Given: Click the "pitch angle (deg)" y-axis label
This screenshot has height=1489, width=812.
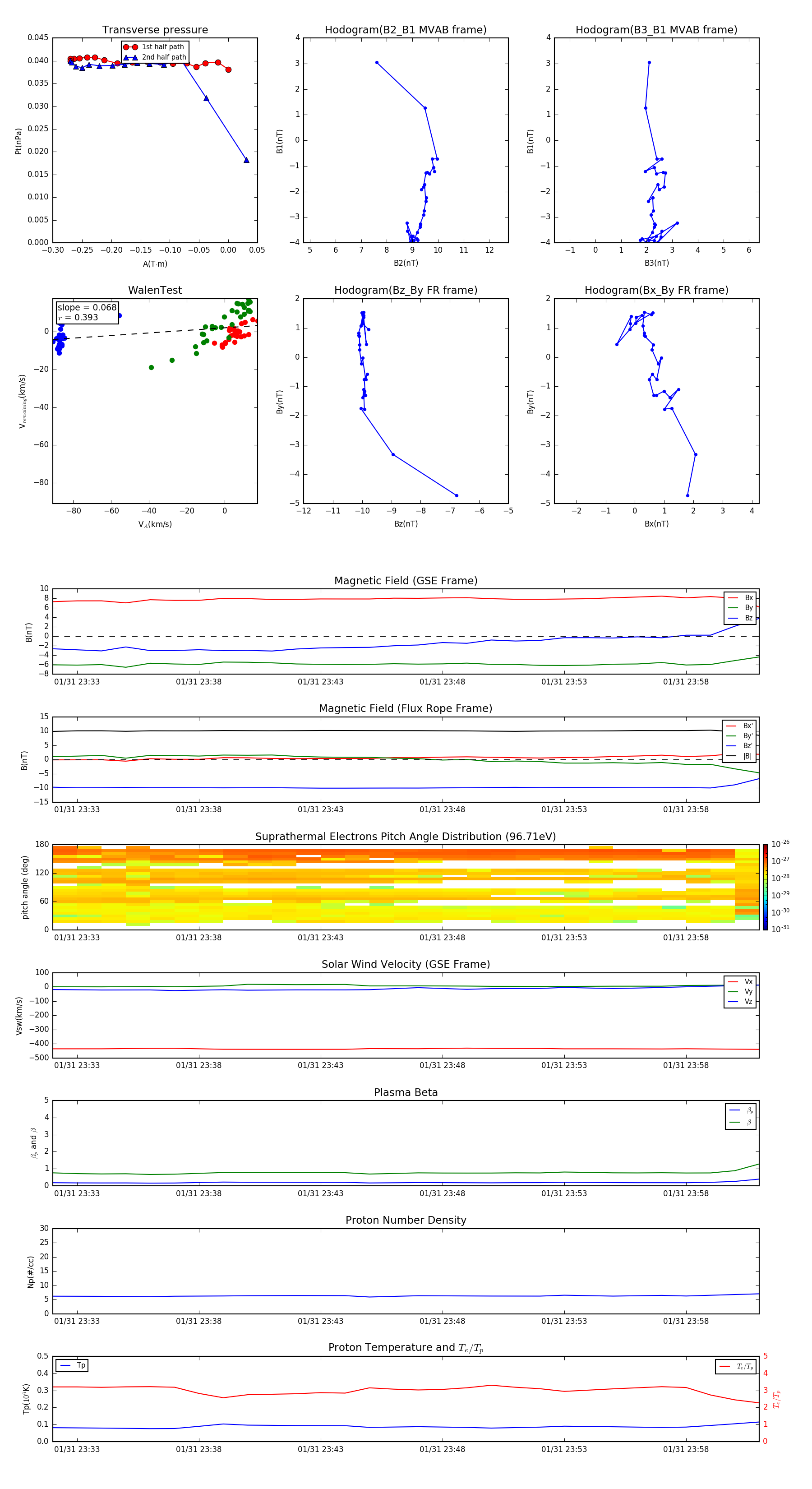Looking at the screenshot, I should [x=25, y=887].
